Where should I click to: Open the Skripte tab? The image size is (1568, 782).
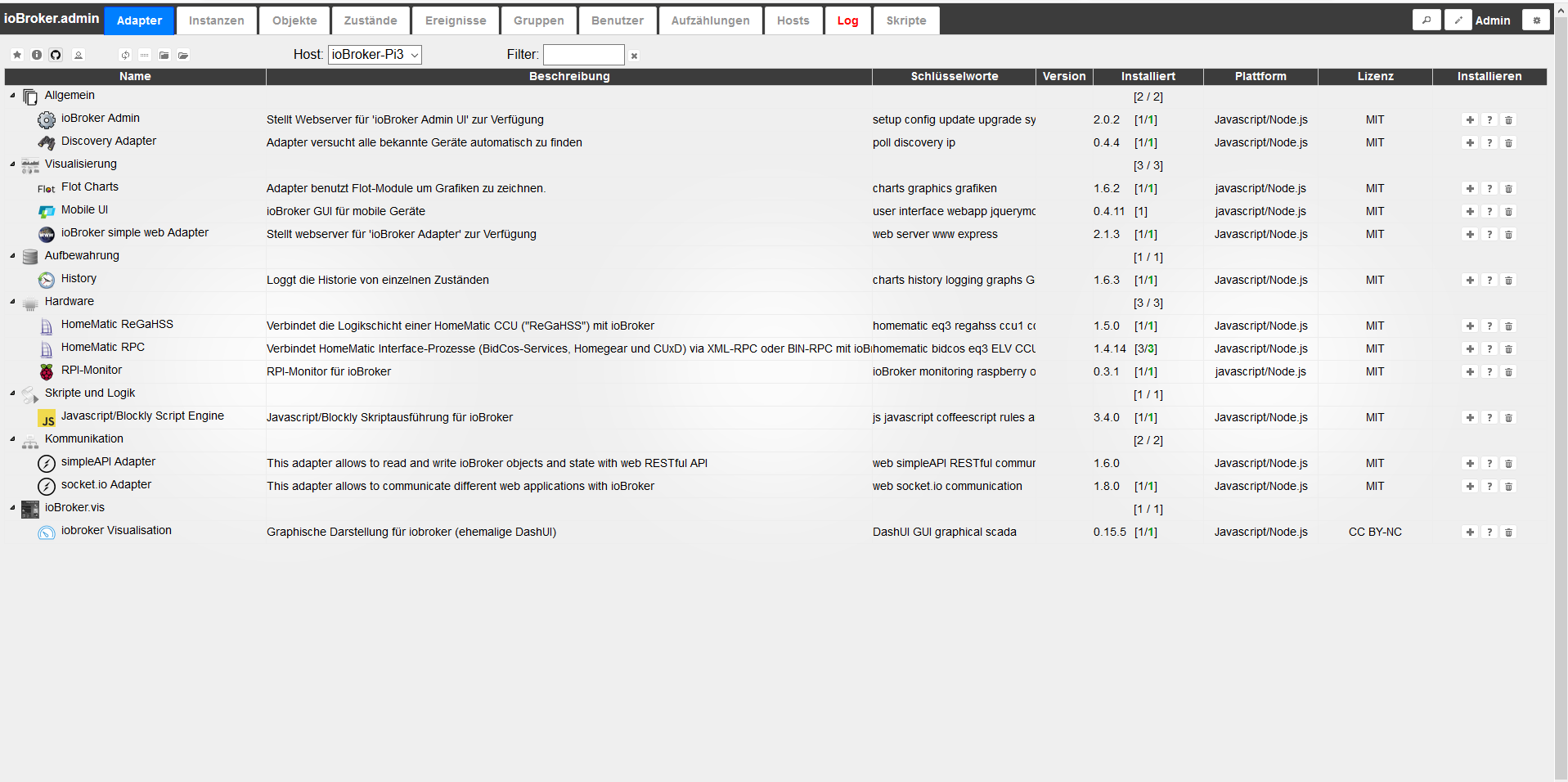coord(906,20)
